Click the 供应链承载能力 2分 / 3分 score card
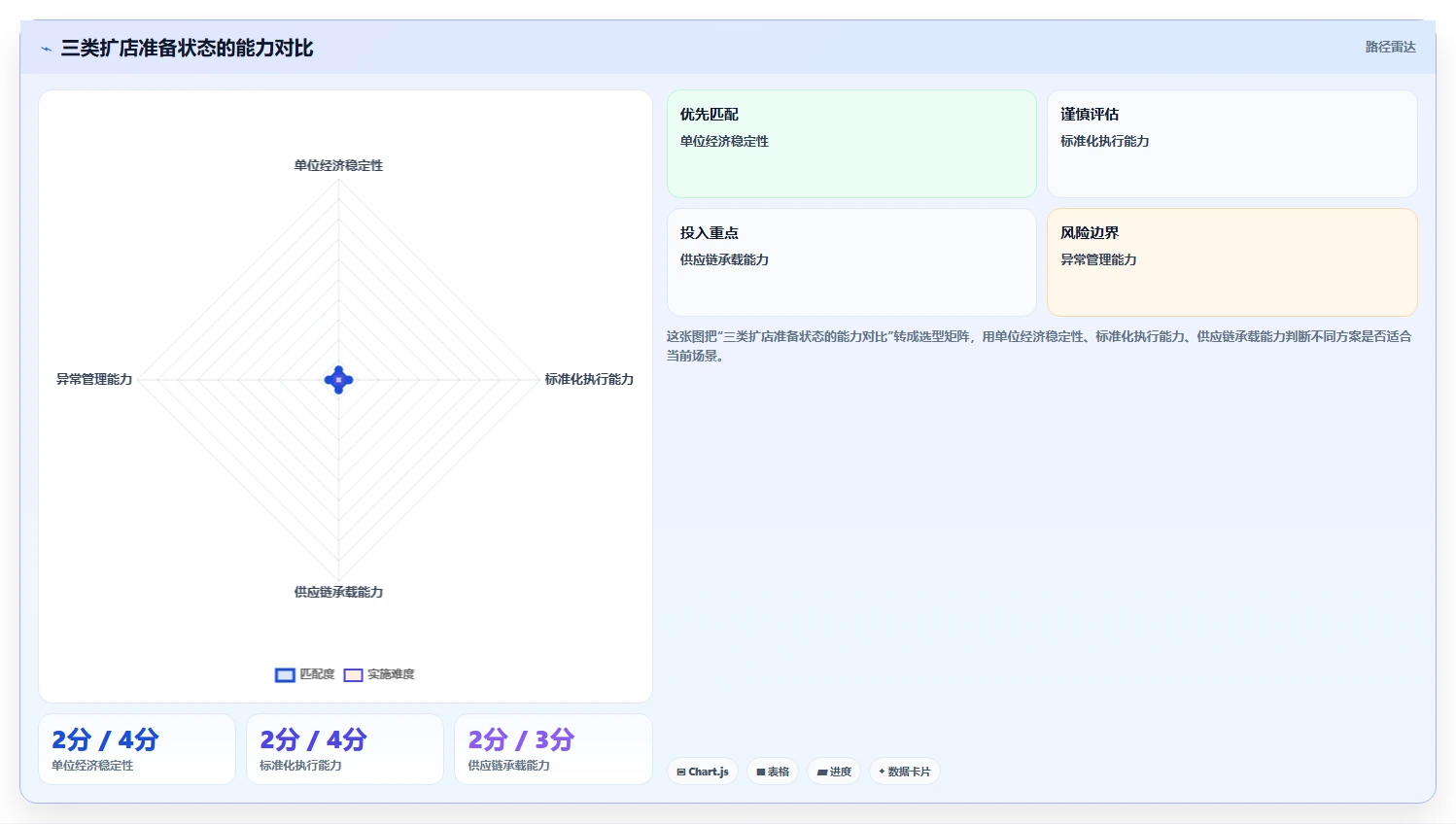Image resolution: width=1456 pixels, height=824 pixels. [x=553, y=749]
